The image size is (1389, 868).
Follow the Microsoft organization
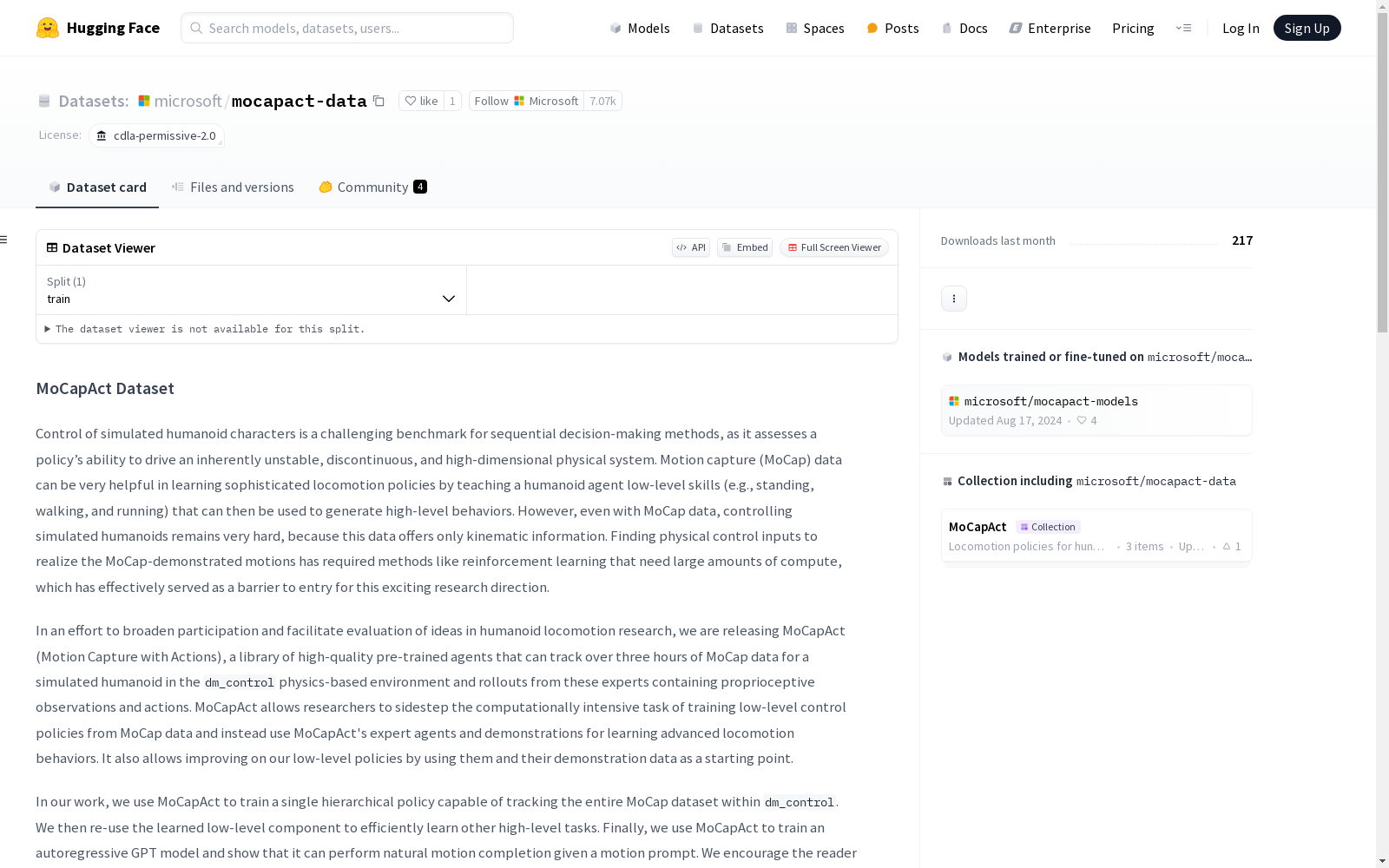tap(526, 101)
